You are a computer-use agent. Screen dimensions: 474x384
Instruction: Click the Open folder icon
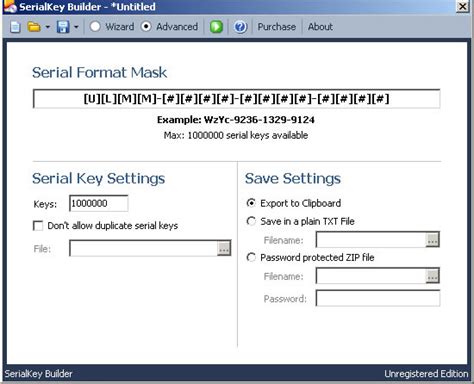34,27
